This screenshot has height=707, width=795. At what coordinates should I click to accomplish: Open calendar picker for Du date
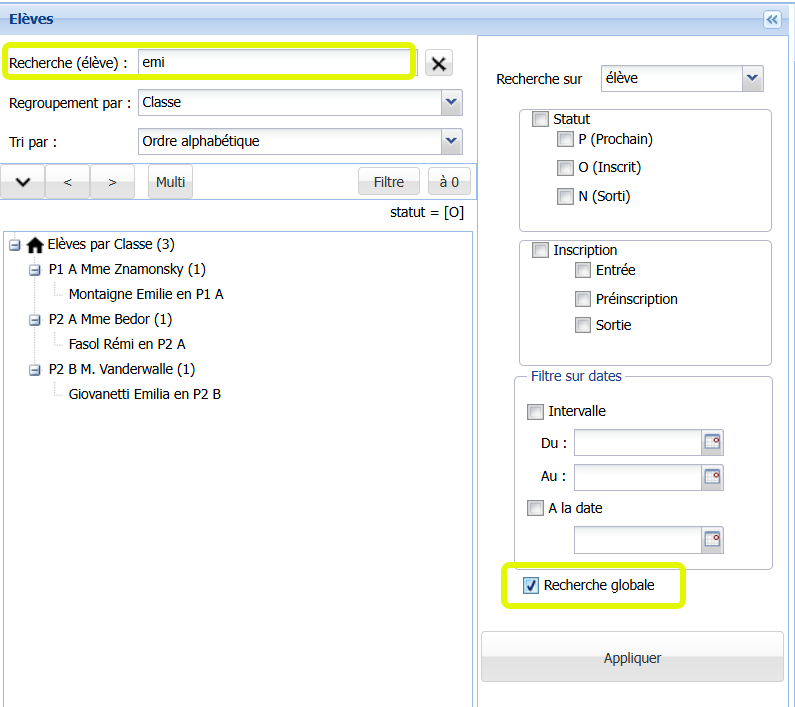[712, 443]
